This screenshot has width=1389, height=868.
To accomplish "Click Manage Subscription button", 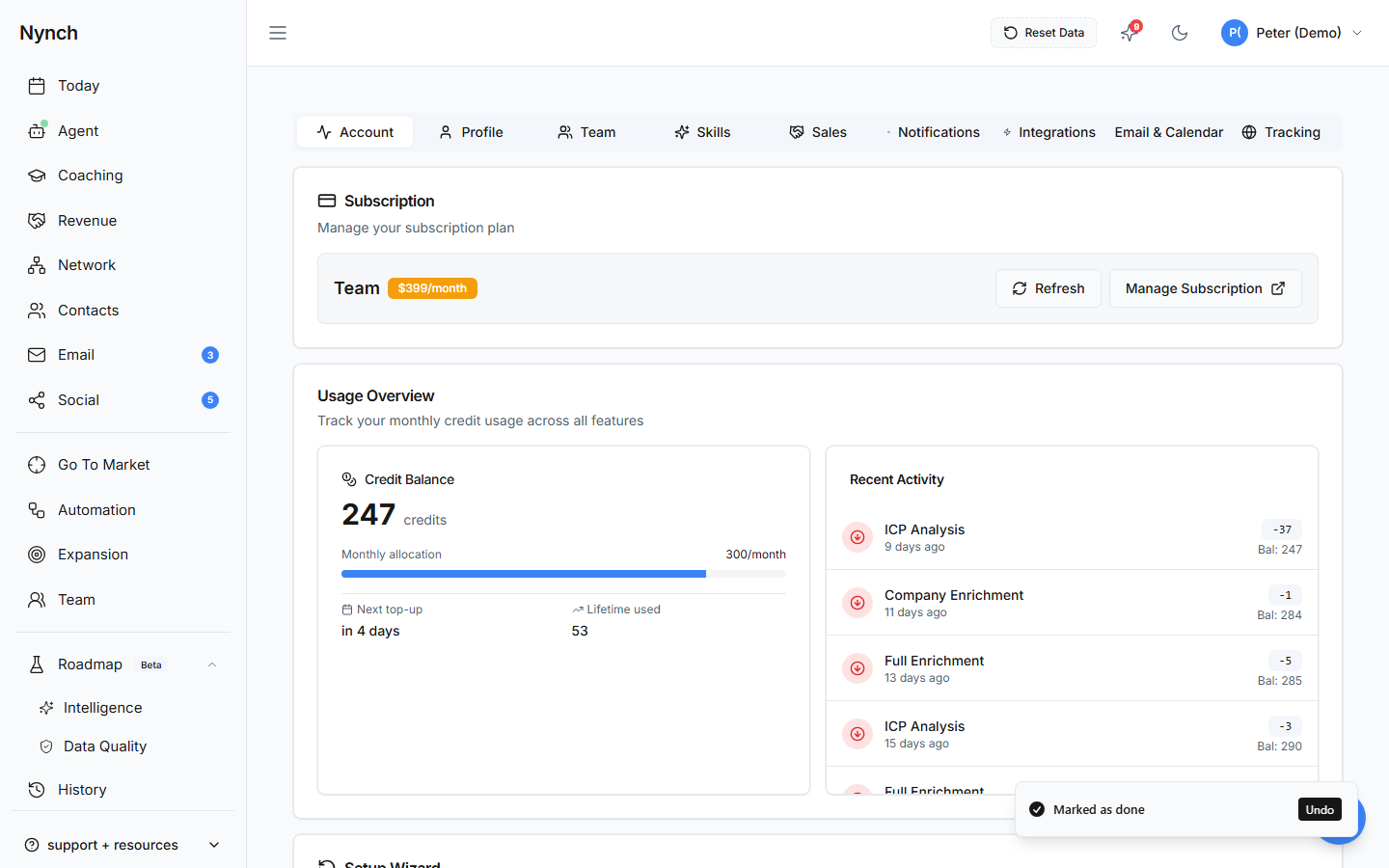I will click(1206, 288).
